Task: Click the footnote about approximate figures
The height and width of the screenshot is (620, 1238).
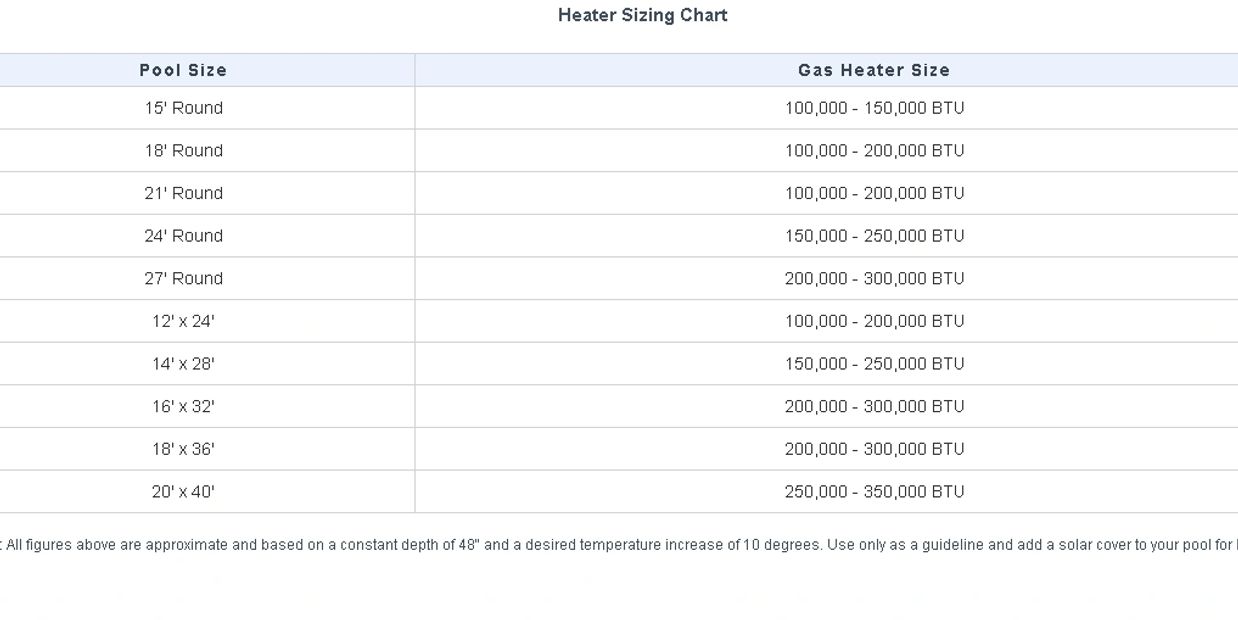Action: [620, 545]
